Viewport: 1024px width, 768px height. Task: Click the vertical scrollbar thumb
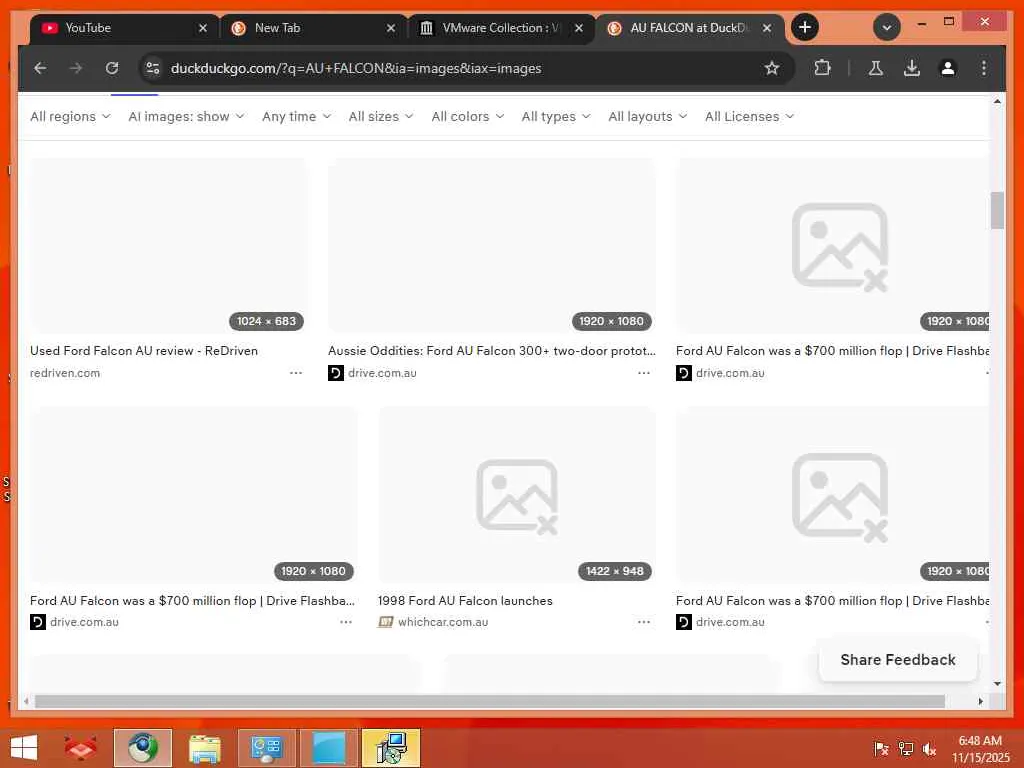997,210
